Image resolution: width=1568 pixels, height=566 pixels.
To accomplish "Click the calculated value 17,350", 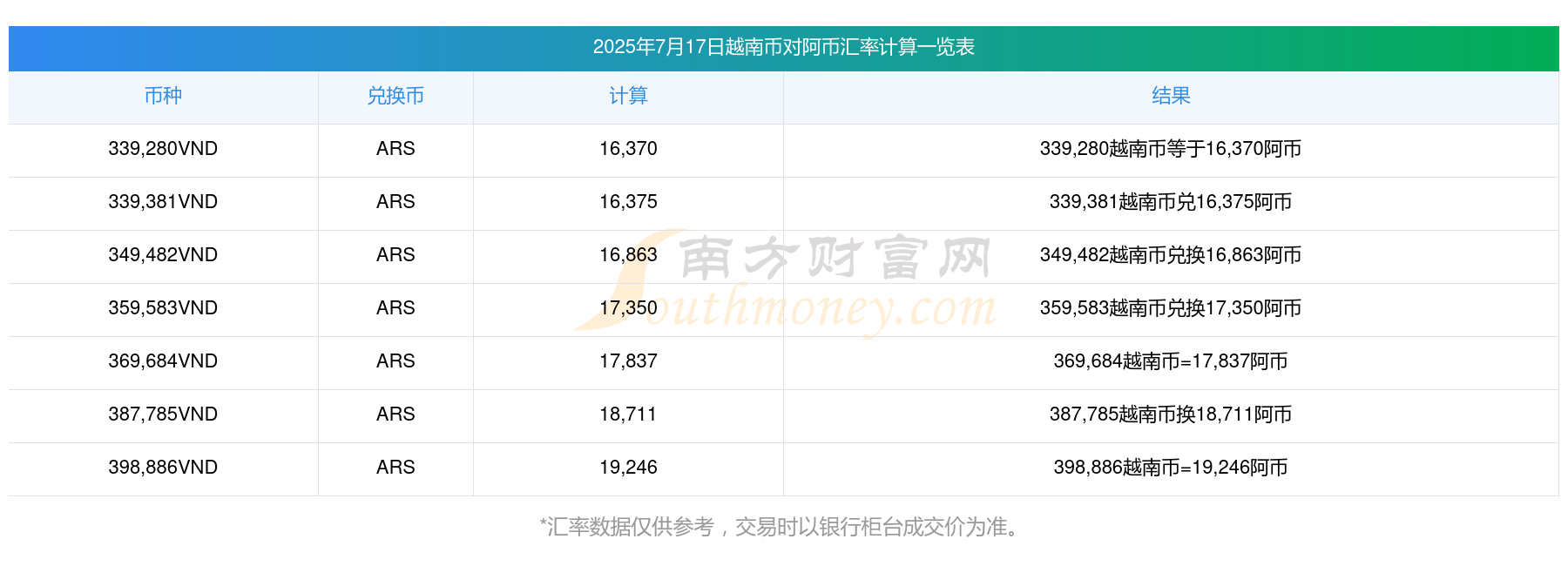I will pos(628,308).
